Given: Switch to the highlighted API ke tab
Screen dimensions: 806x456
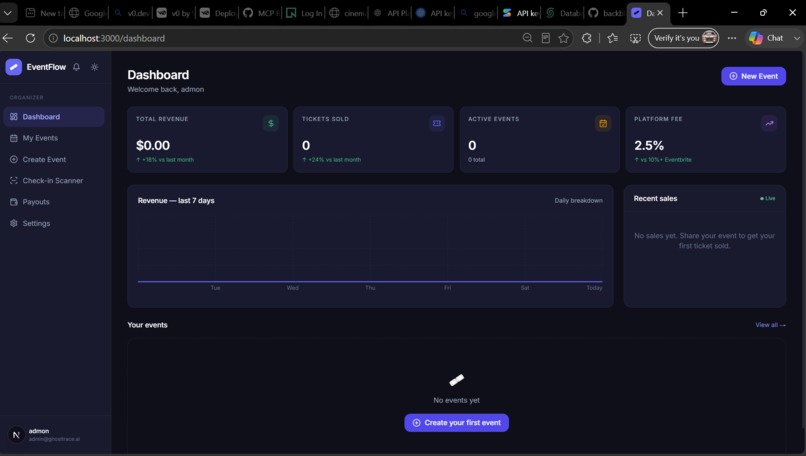Looking at the screenshot, I should click(520, 13).
